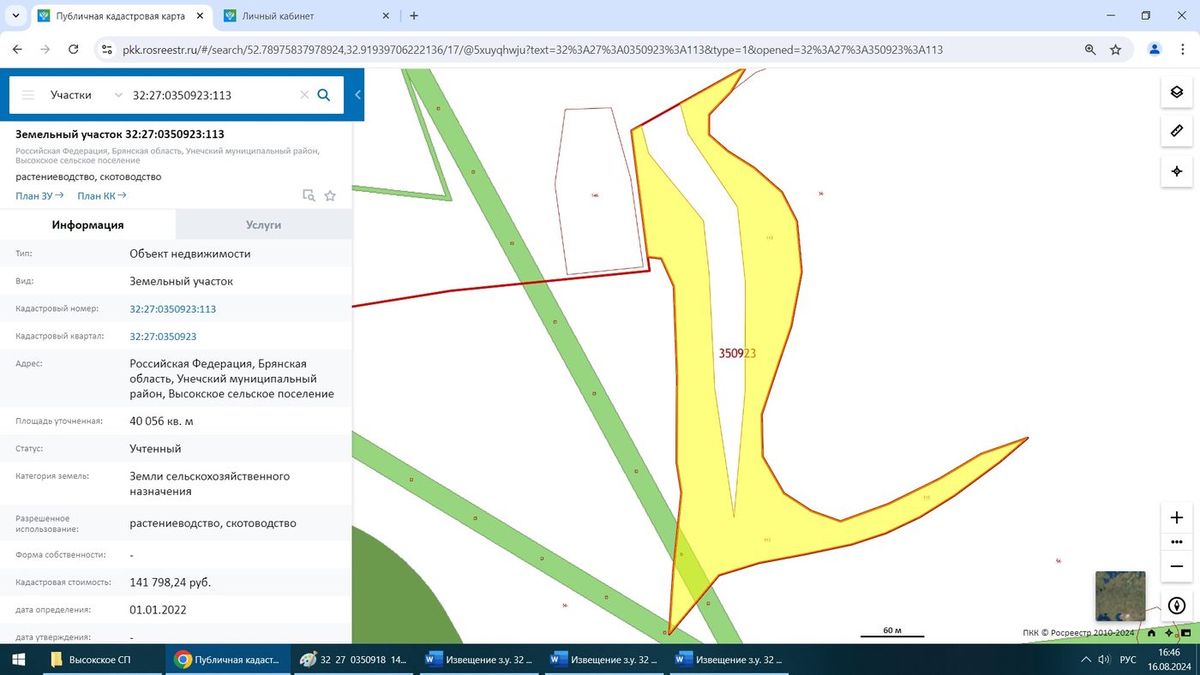Open the three-dots map options button
The image size is (1200, 675).
click(x=1177, y=542)
